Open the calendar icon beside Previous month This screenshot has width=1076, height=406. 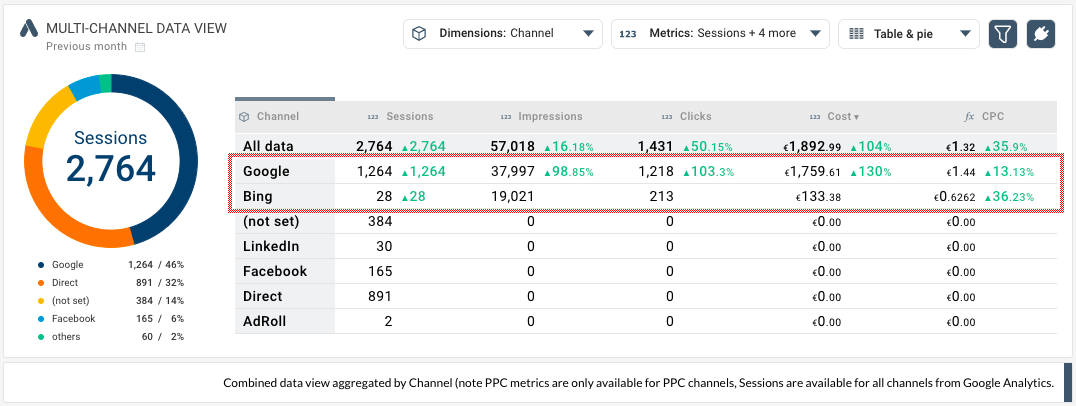pyautogui.click(x=140, y=47)
